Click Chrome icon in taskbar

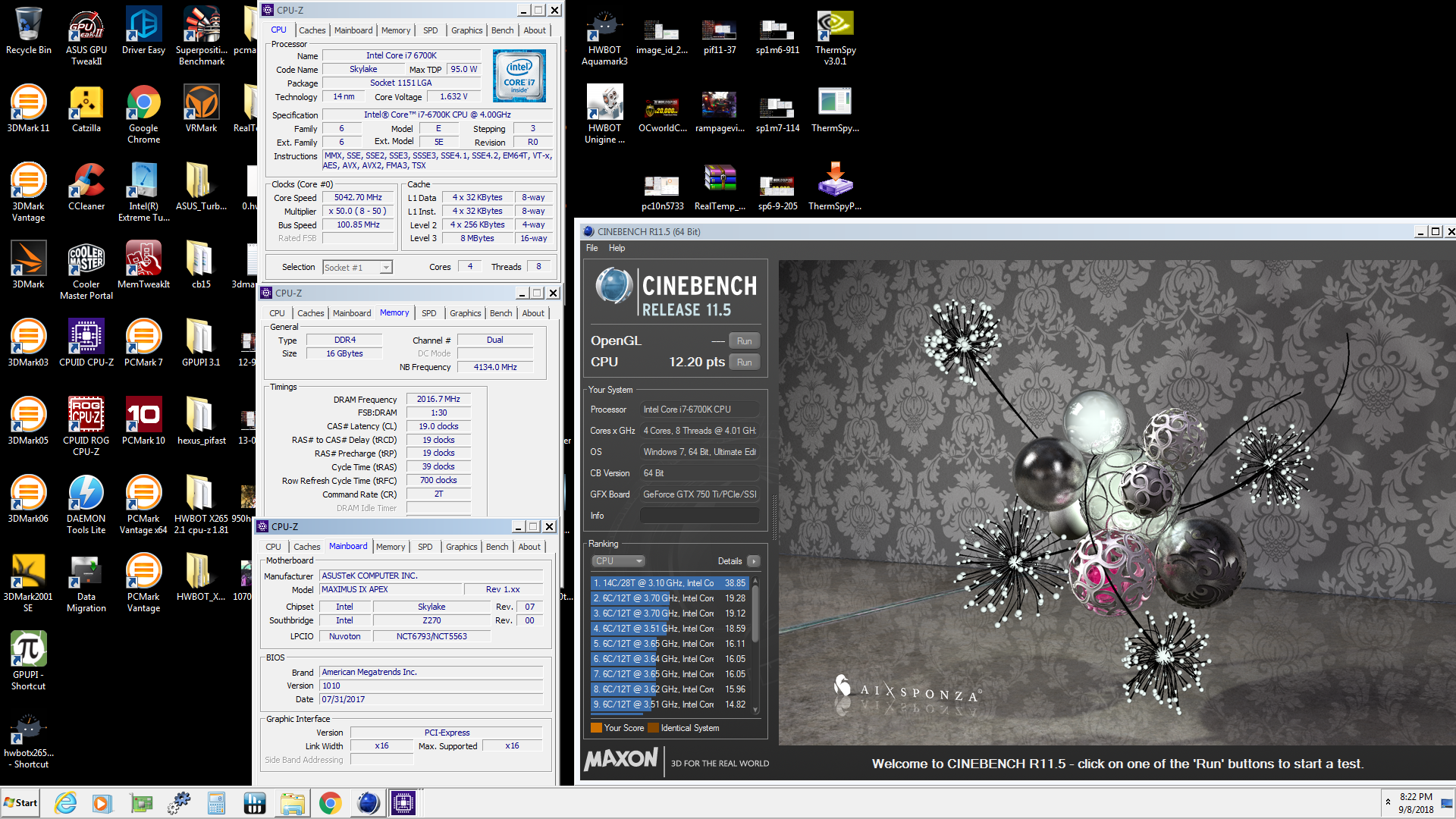coord(330,803)
